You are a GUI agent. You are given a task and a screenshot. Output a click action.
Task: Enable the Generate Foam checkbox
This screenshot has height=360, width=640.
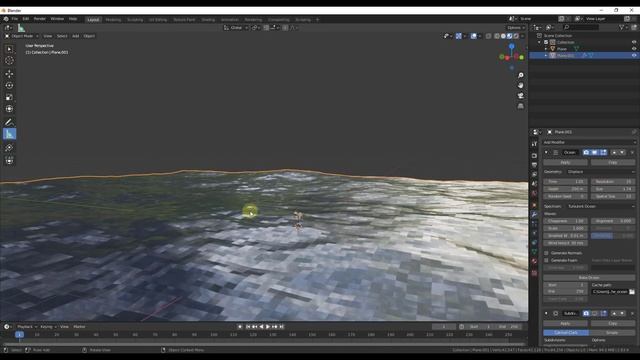coord(546,260)
